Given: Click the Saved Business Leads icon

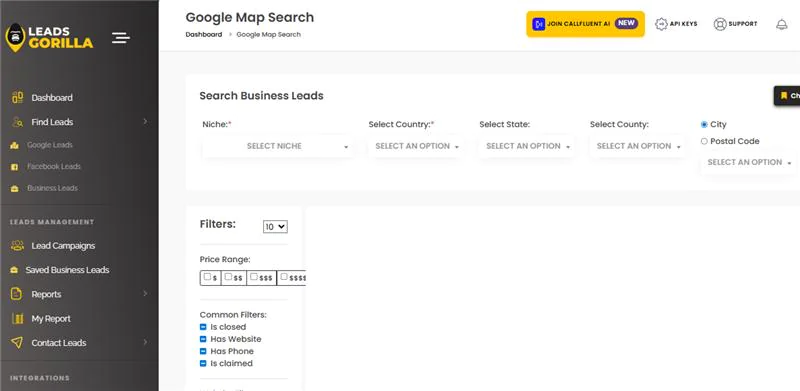Looking at the screenshot, I should [14, 270].
